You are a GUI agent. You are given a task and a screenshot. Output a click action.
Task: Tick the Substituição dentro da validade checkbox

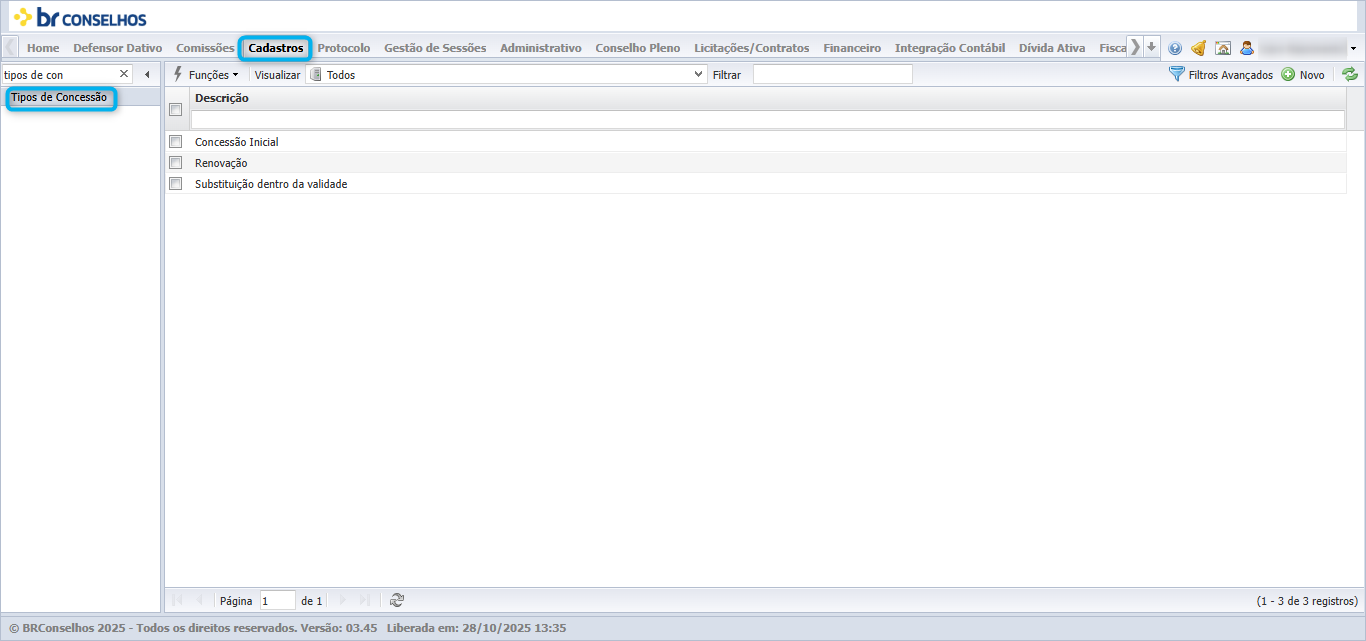click(176, 183)
